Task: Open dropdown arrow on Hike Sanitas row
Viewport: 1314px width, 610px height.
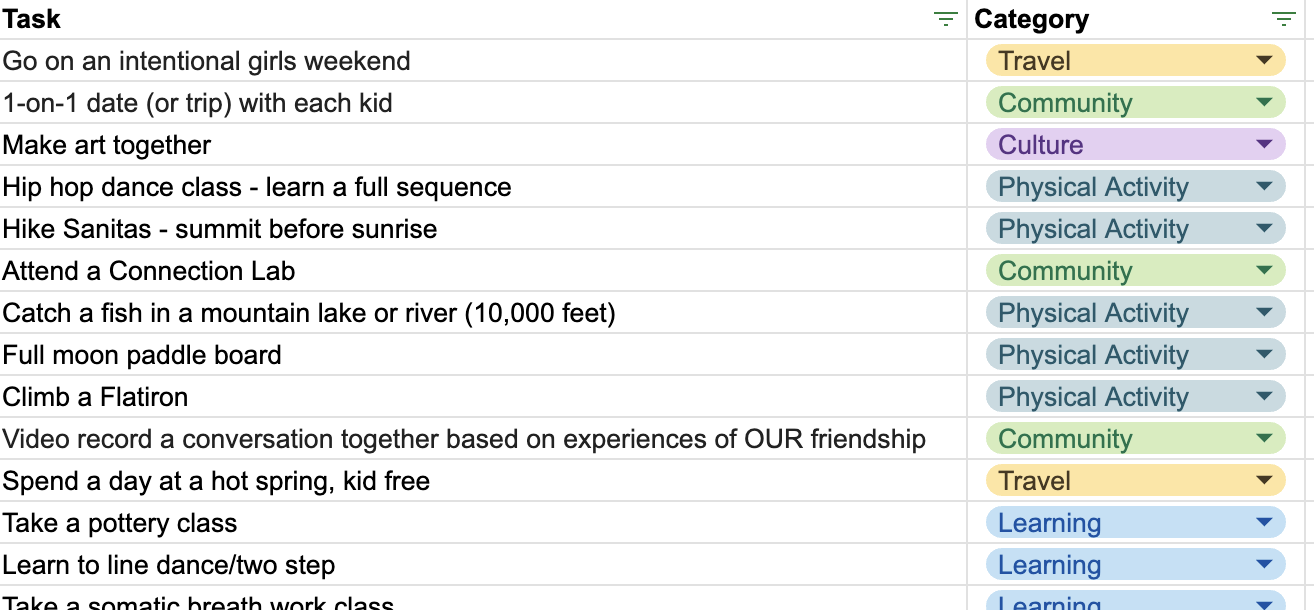Action: point(1264,229)
